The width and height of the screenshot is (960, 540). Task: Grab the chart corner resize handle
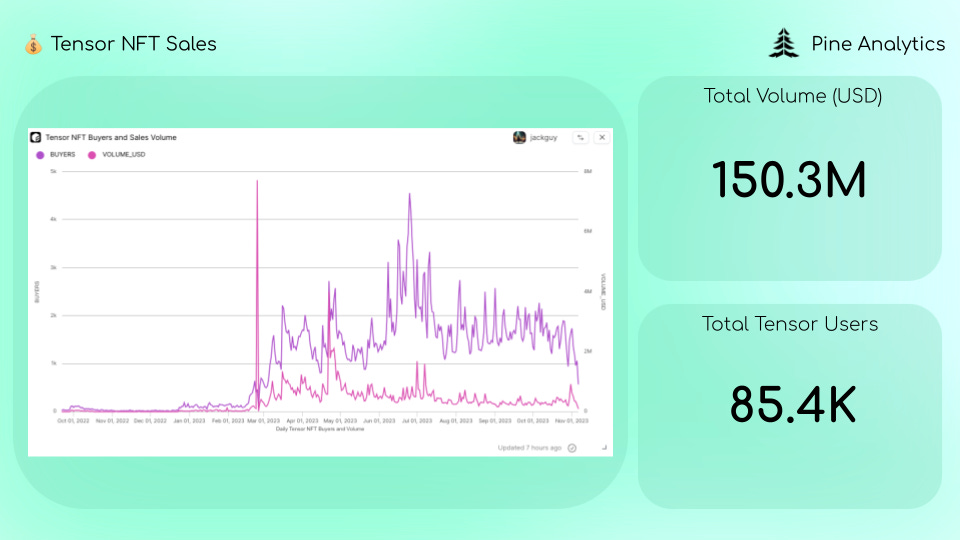point(604,448)
